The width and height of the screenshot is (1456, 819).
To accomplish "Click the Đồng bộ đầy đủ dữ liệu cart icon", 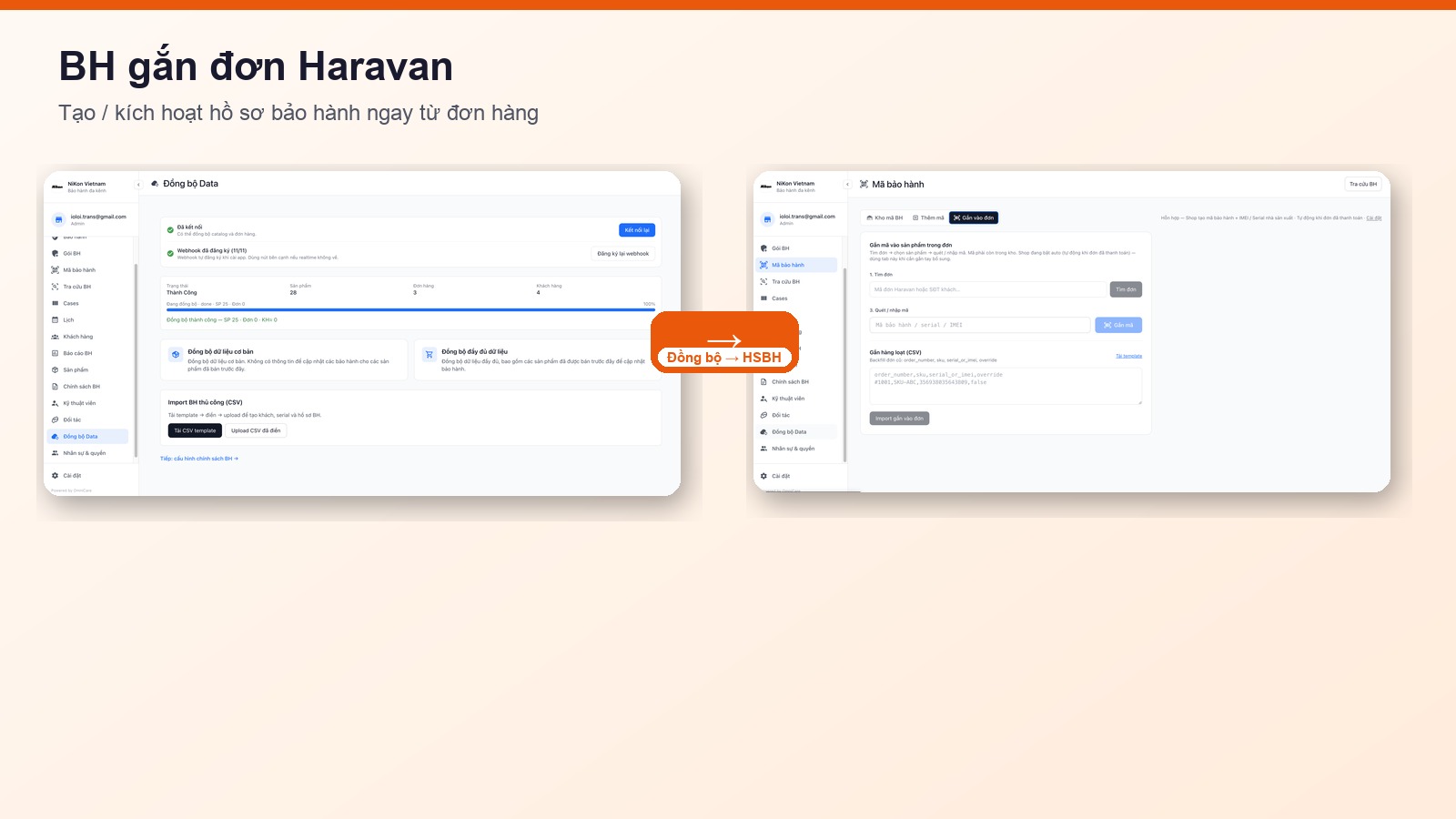I will [429, 355].
